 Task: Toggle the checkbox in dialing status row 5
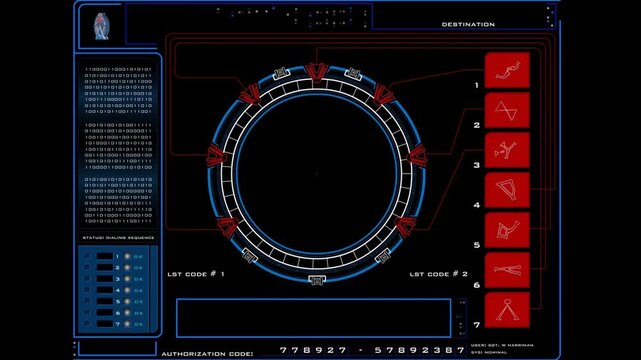87,301
